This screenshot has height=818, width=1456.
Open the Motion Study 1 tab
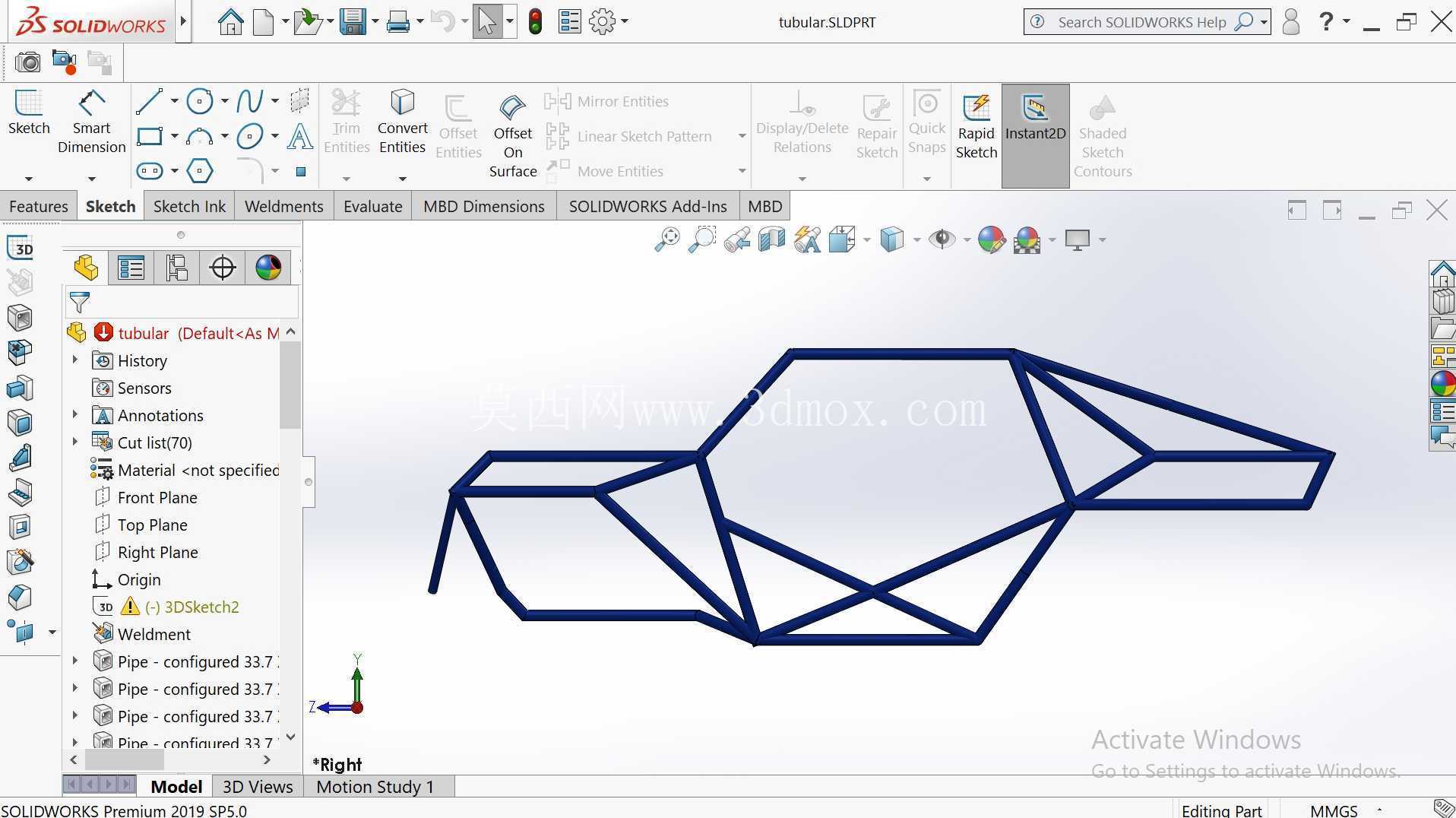(375, 786)
